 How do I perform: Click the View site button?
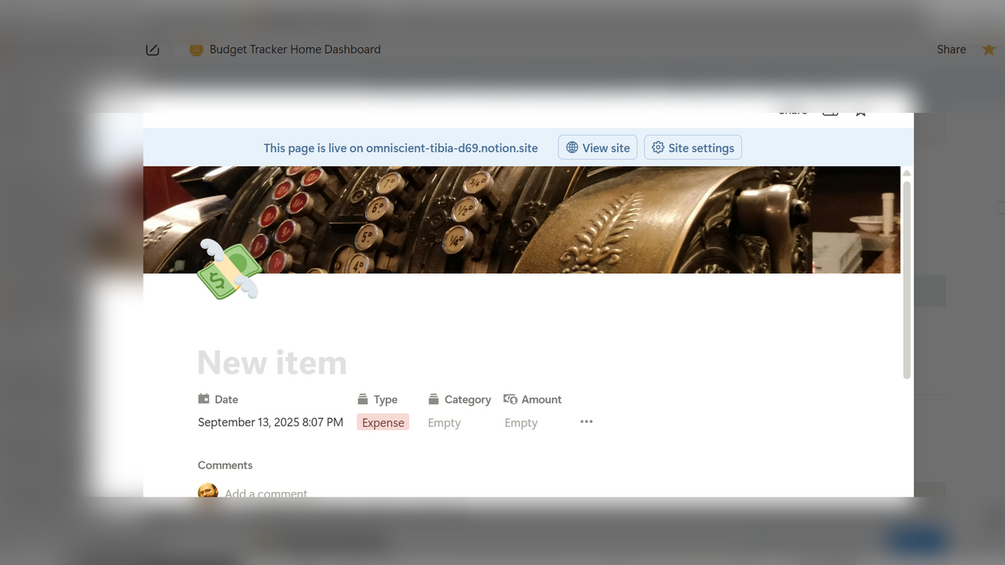tap(597, 148)
